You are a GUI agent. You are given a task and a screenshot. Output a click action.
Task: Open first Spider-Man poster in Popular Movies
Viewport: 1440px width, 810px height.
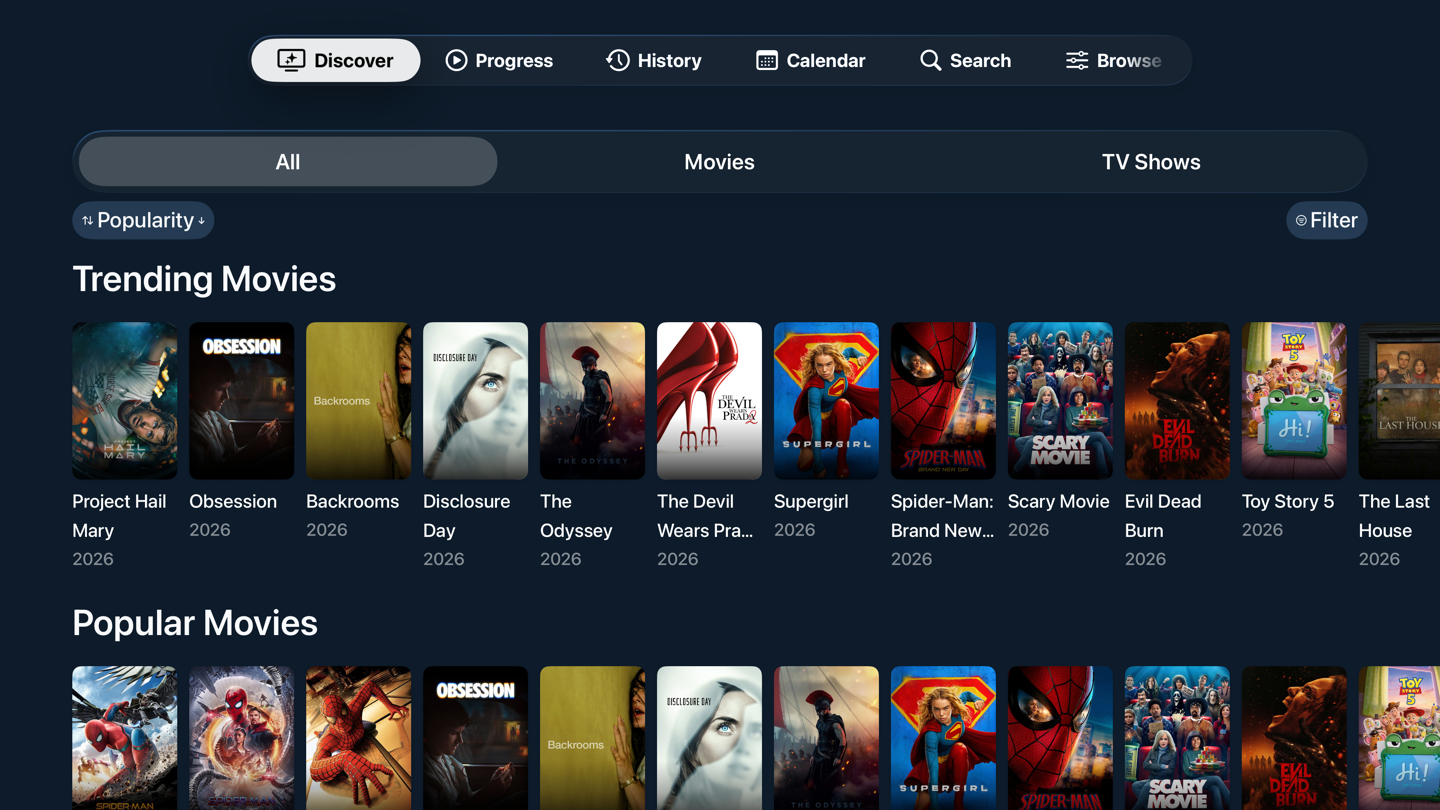[124, 738]
